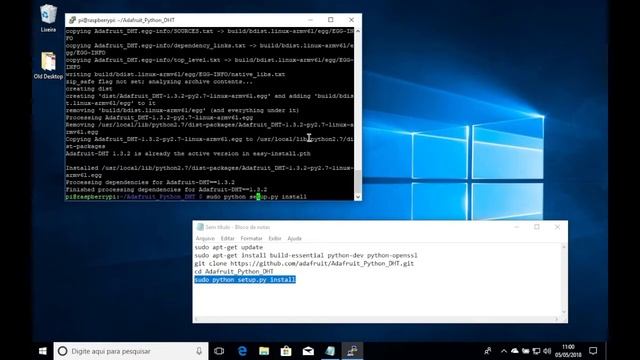This screenshot has height=360, width=640.
Task: Click the up arrow of the PuTTY scrollbar
Action: pos(358,31)
